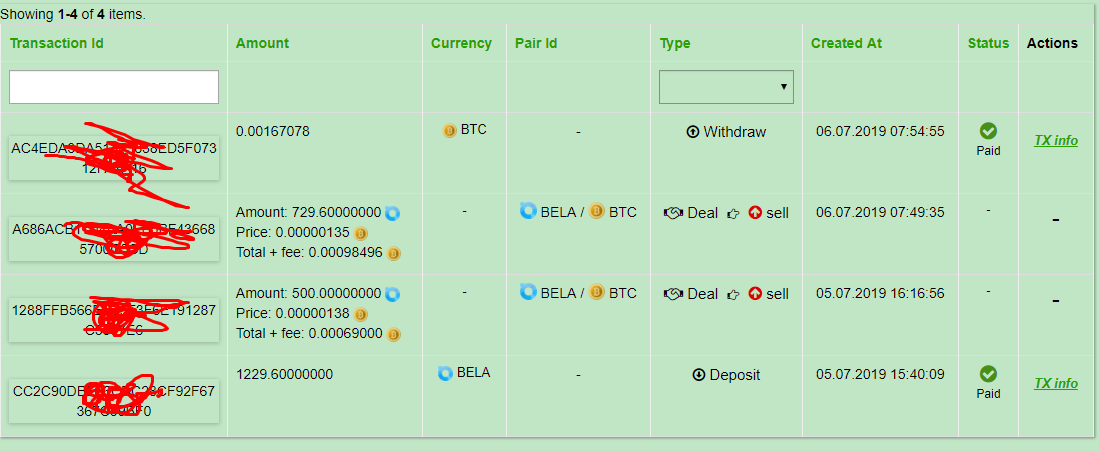Click the green Paid checkmark on Deposit row
This screenshot has width=1099, height=451.
click(988, 374)
